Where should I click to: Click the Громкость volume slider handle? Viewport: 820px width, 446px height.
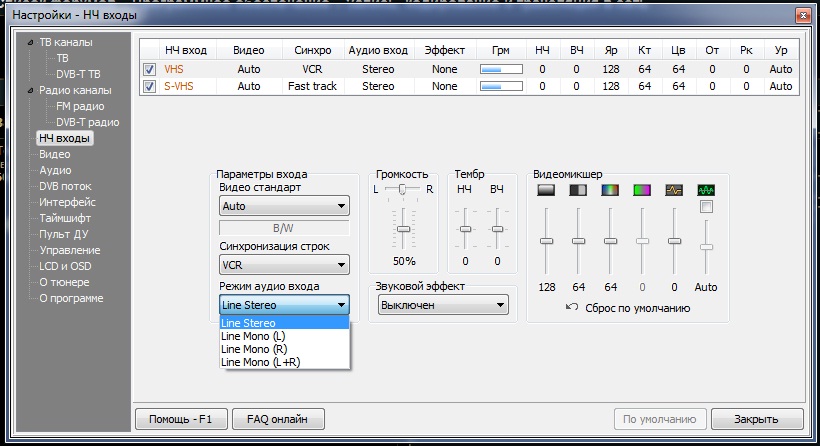pyautogui.click(x=404, y=229)
